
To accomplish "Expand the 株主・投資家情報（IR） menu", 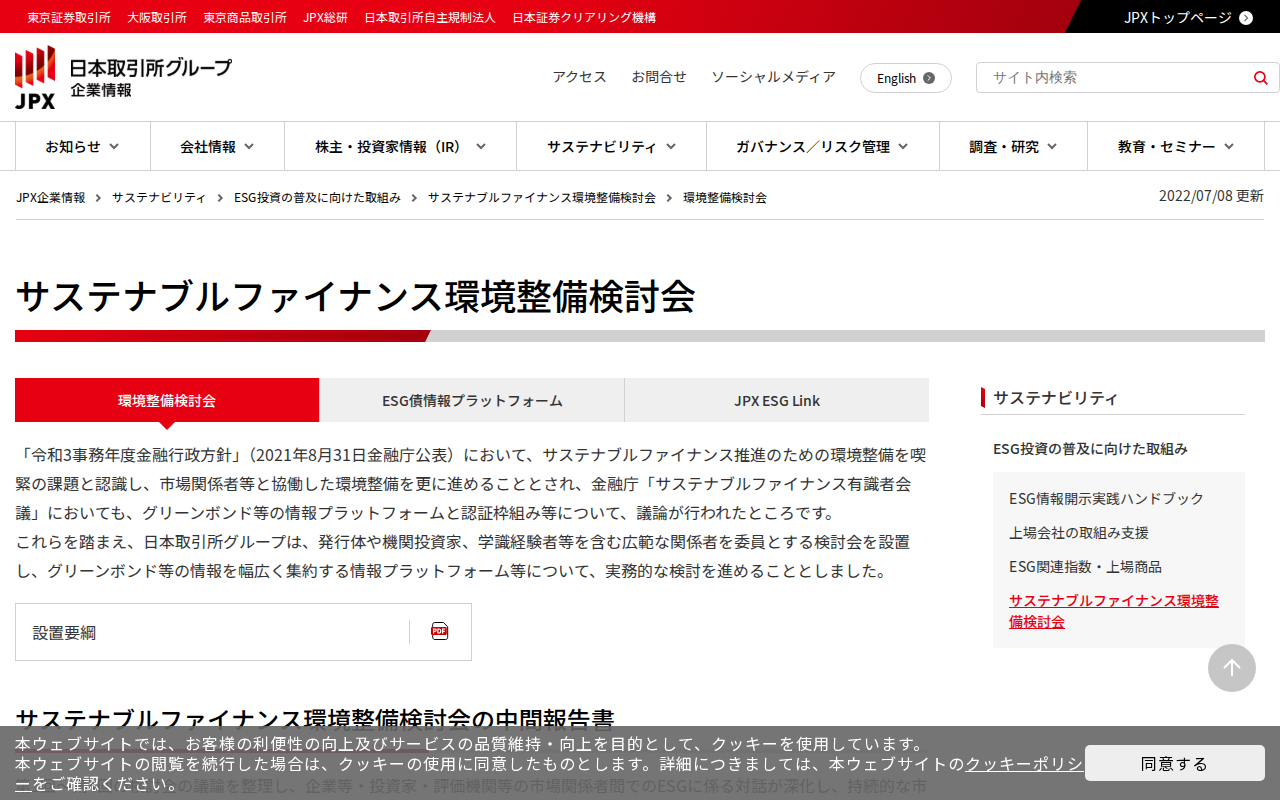I will pyautogui.click(x=401, y=147).
